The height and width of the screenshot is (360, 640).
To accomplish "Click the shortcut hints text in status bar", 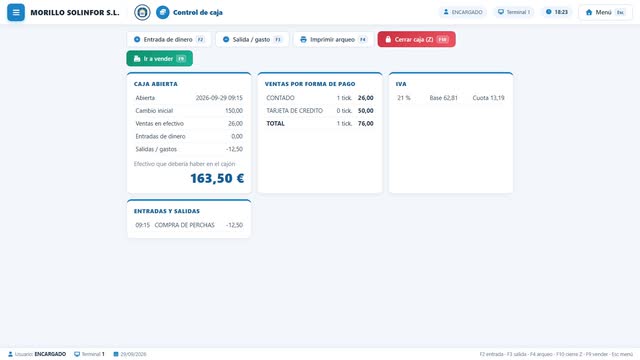I will point(556,354).
